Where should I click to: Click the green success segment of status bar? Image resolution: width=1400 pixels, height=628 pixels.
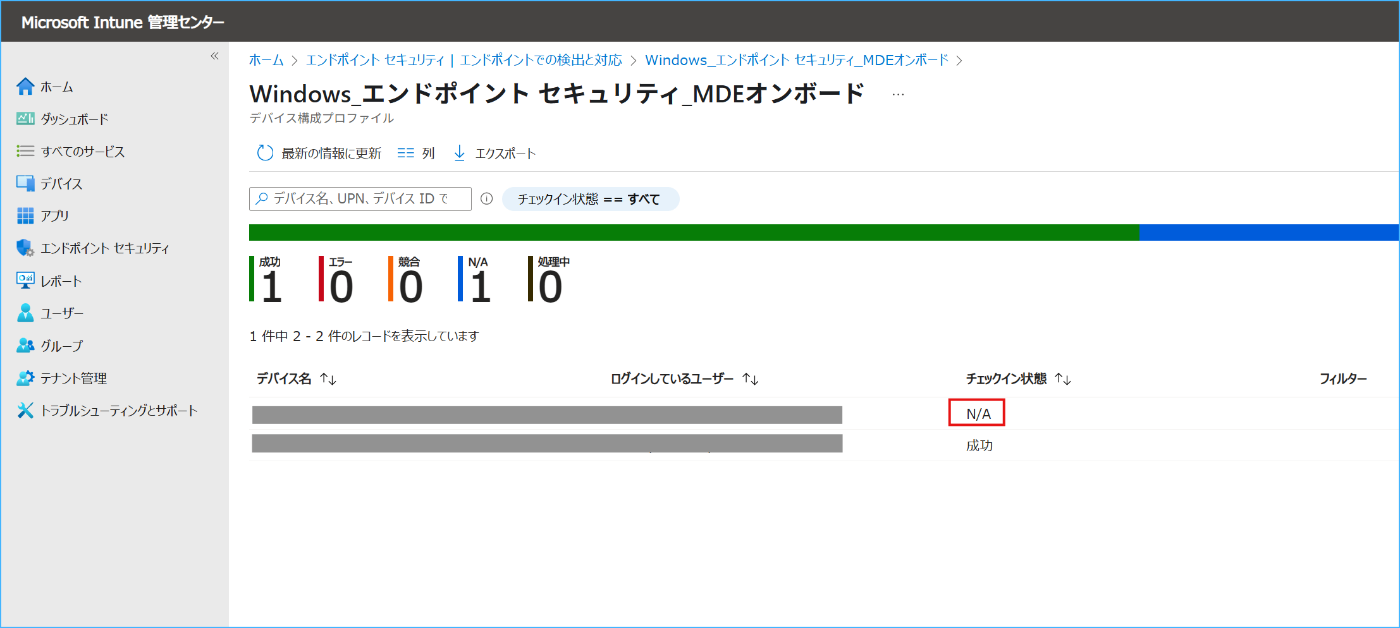[x=694, y=232]
